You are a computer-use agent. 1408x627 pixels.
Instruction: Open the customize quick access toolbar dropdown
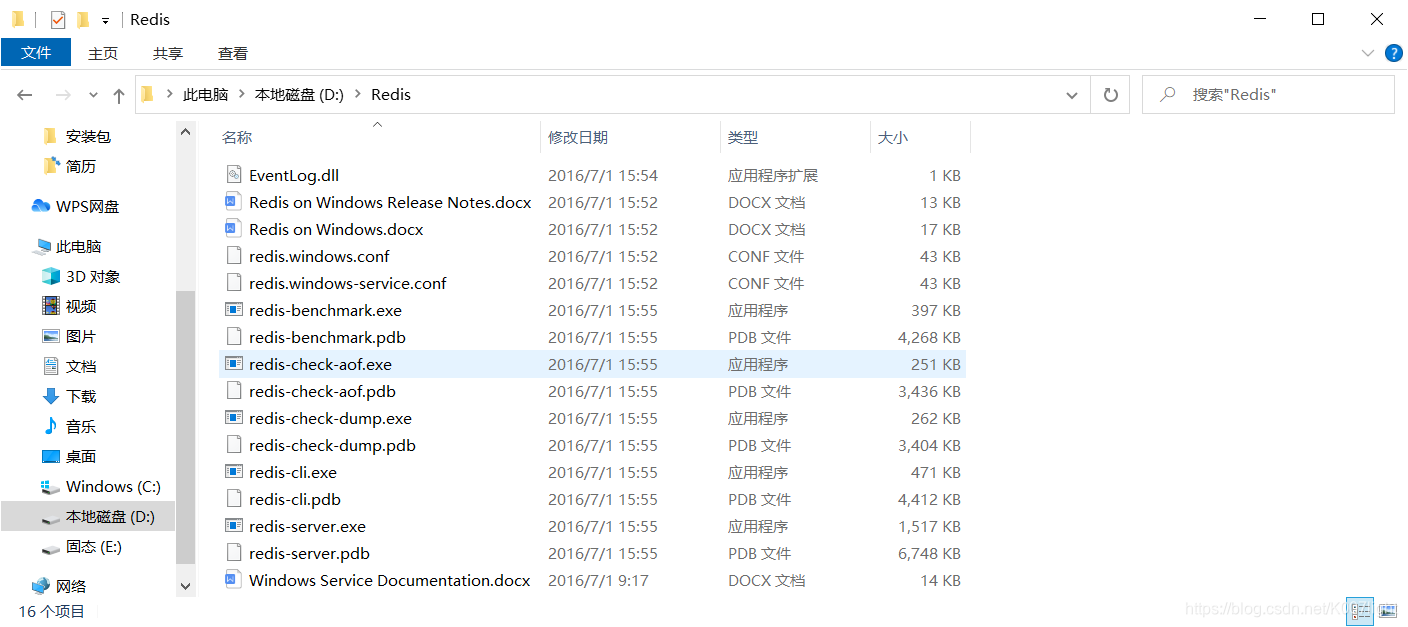(x=105, y=21)
